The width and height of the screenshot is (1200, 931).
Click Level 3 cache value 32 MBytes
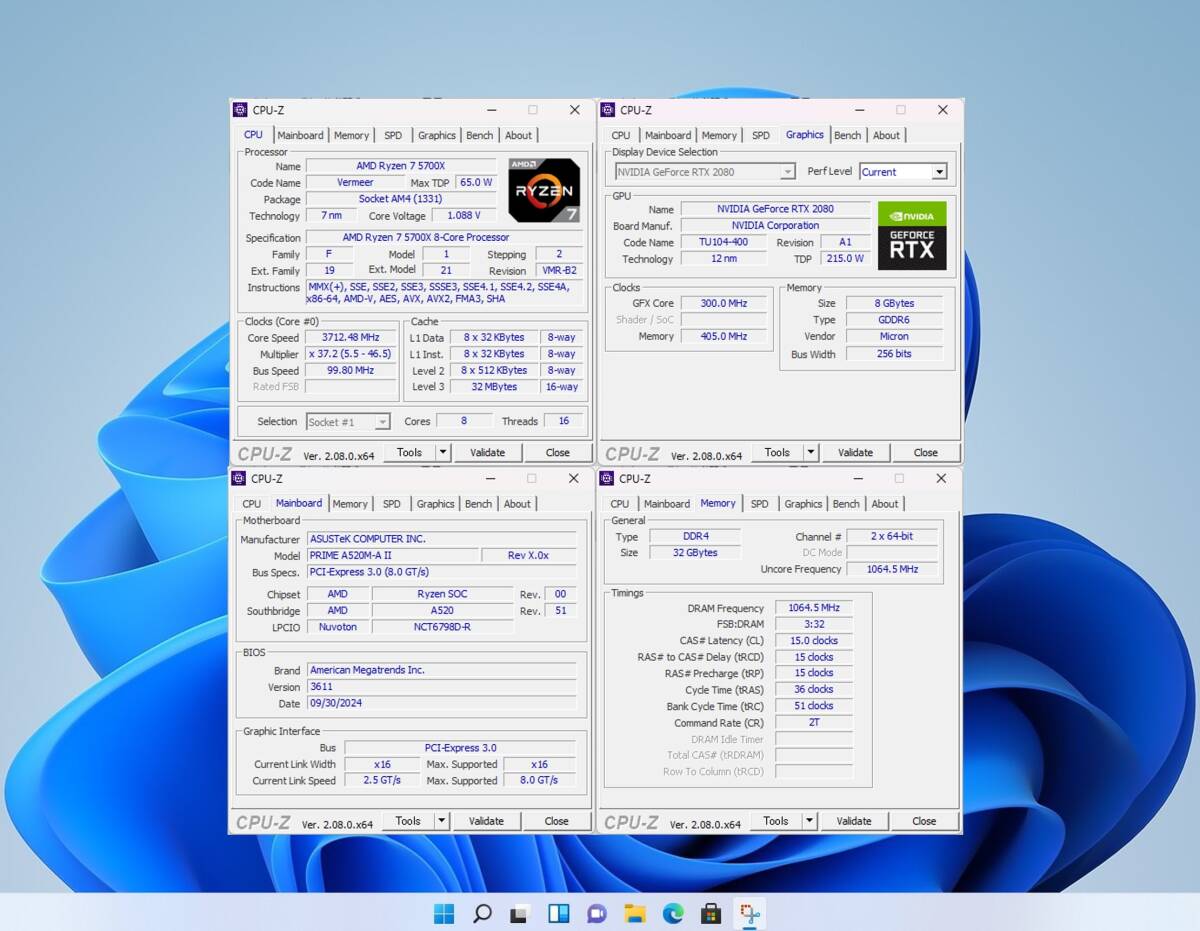[x=494, y=386]
